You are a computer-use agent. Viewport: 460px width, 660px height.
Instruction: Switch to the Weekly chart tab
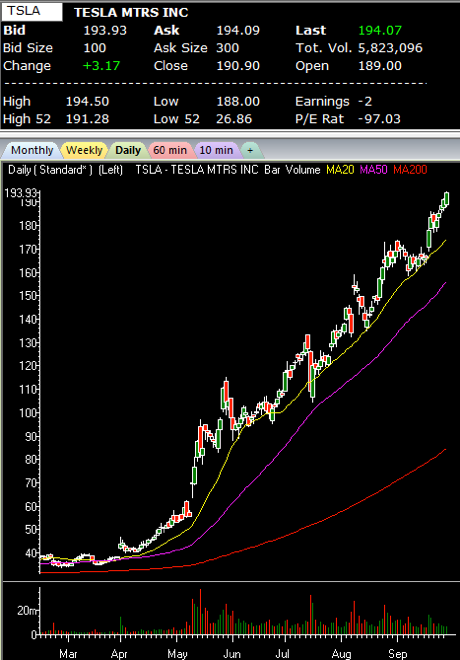(x=84, y=150)
